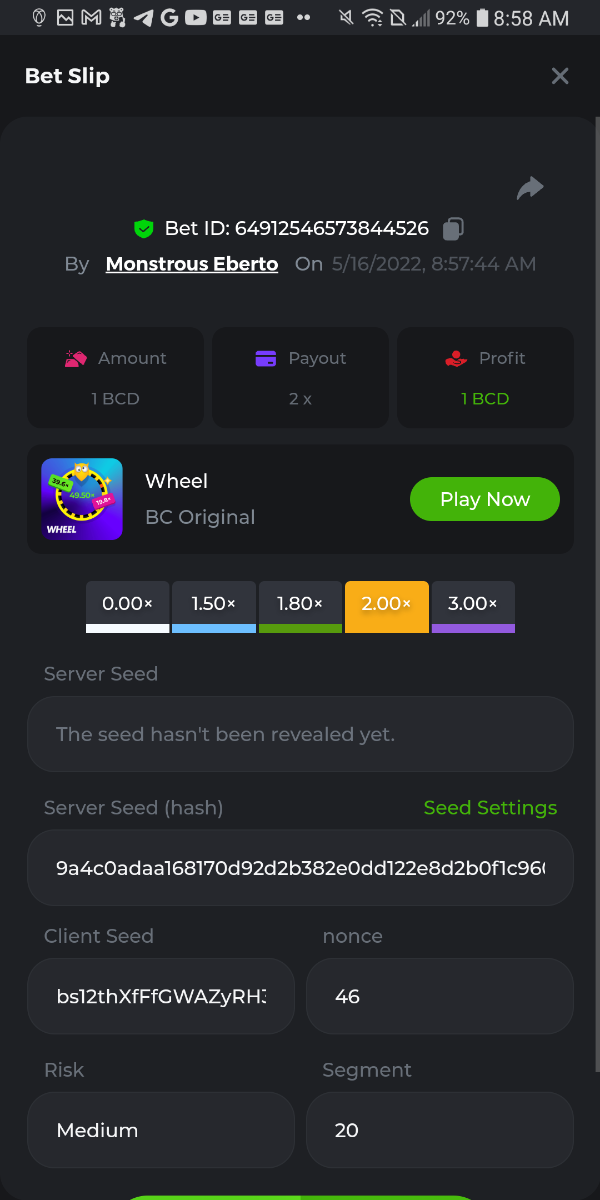Open Telegram notification in status bar
Viewport: 600px width, 1200px height.
(x=143, y=17)
